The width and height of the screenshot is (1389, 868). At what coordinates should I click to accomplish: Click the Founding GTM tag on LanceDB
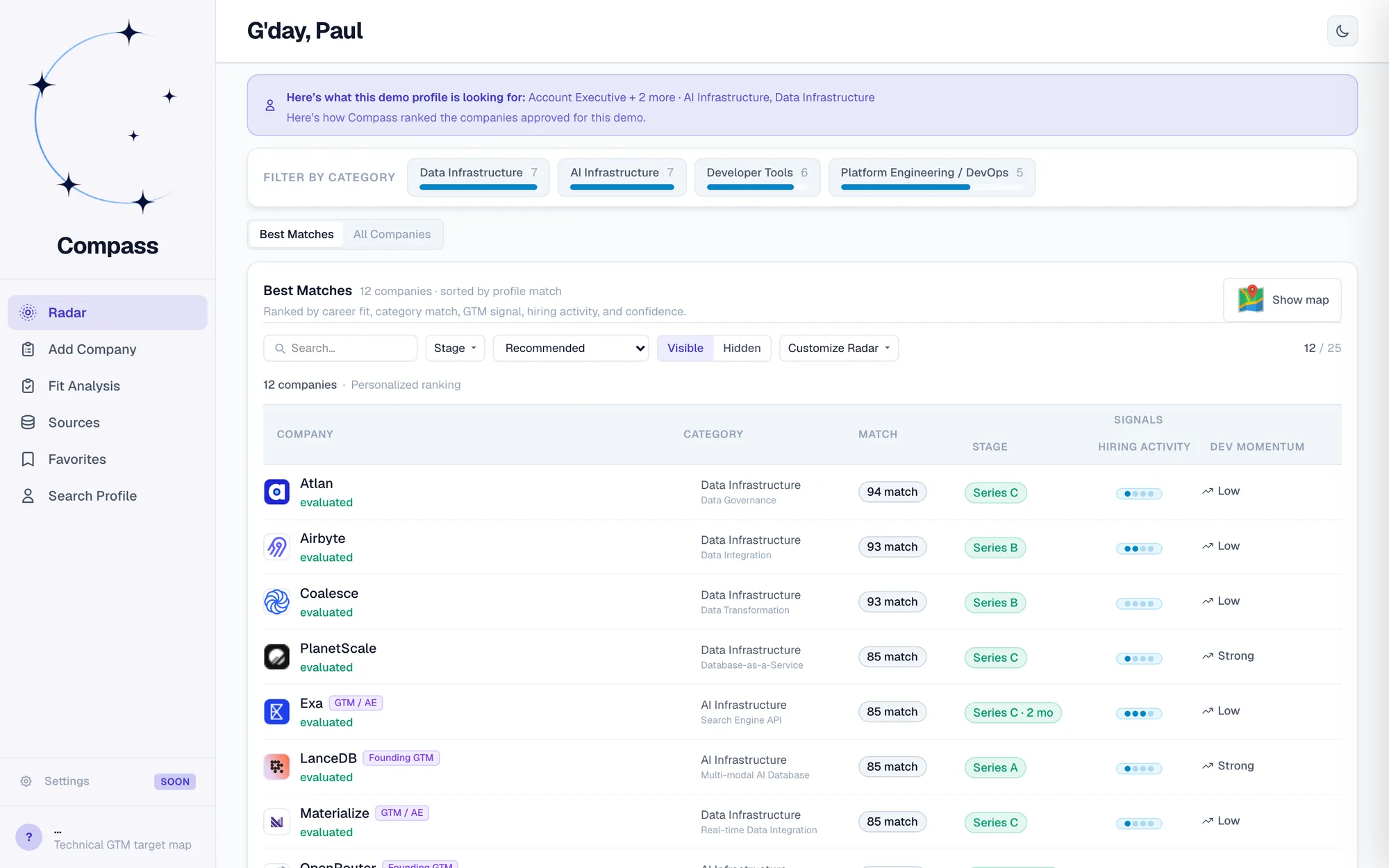(401, 758)
